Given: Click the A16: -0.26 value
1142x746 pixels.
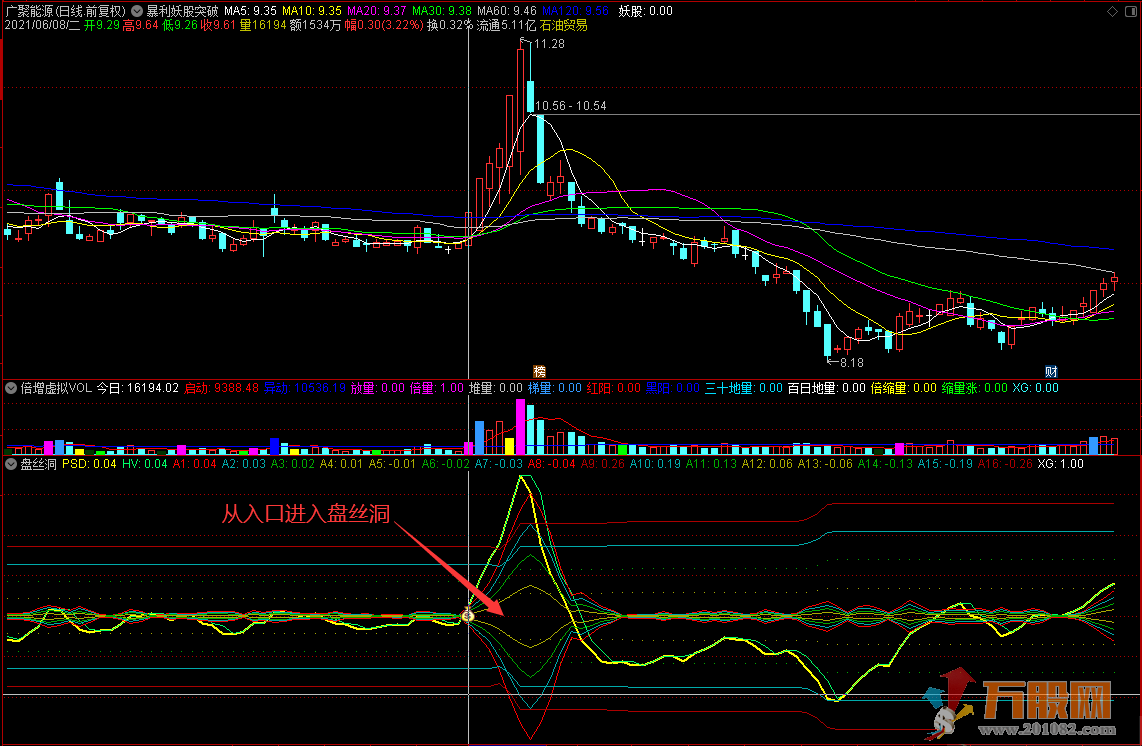Looking at the screenshot, I should pyautogui.click(x=1005, y=464).
